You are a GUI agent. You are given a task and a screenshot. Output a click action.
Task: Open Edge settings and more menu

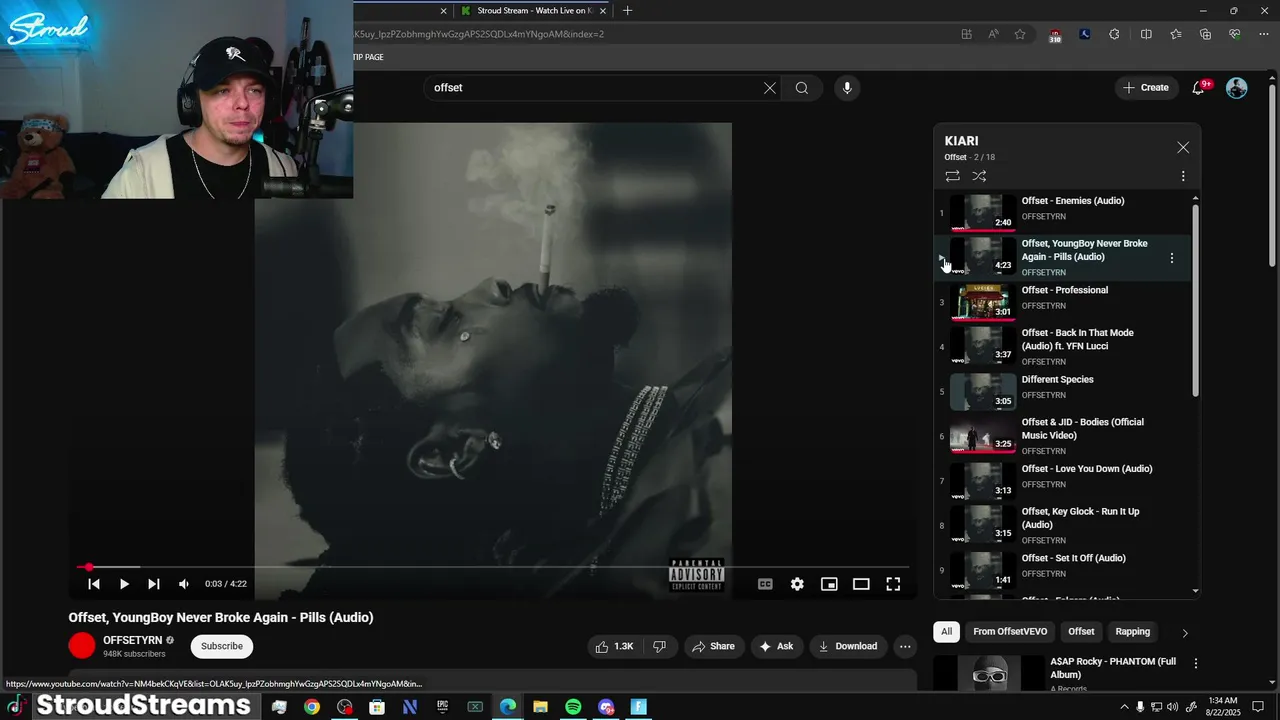pos(1265,34)
